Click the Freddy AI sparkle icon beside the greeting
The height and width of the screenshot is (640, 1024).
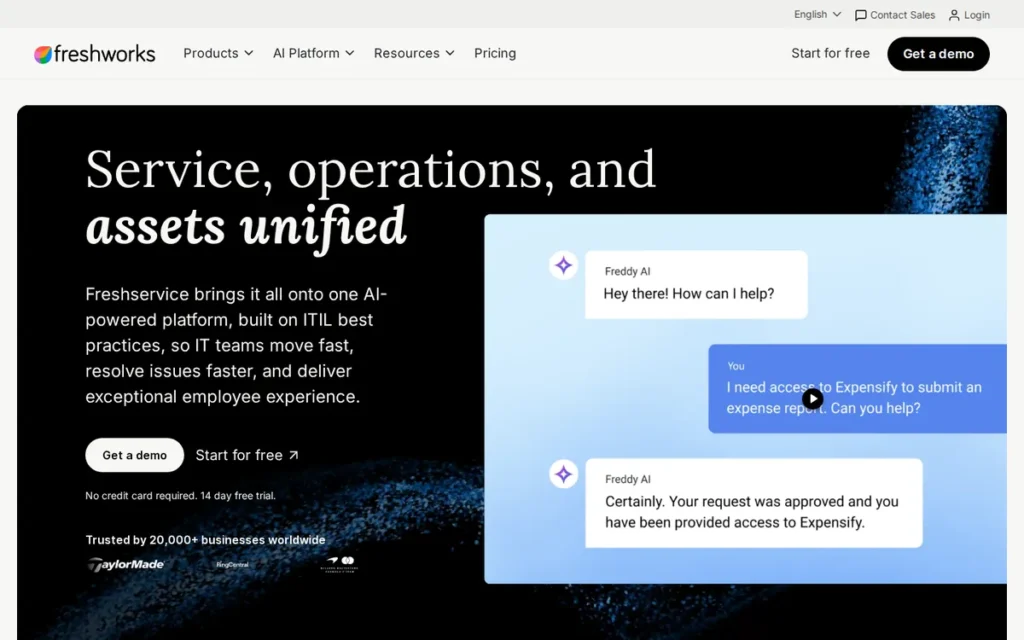(563, 265)
